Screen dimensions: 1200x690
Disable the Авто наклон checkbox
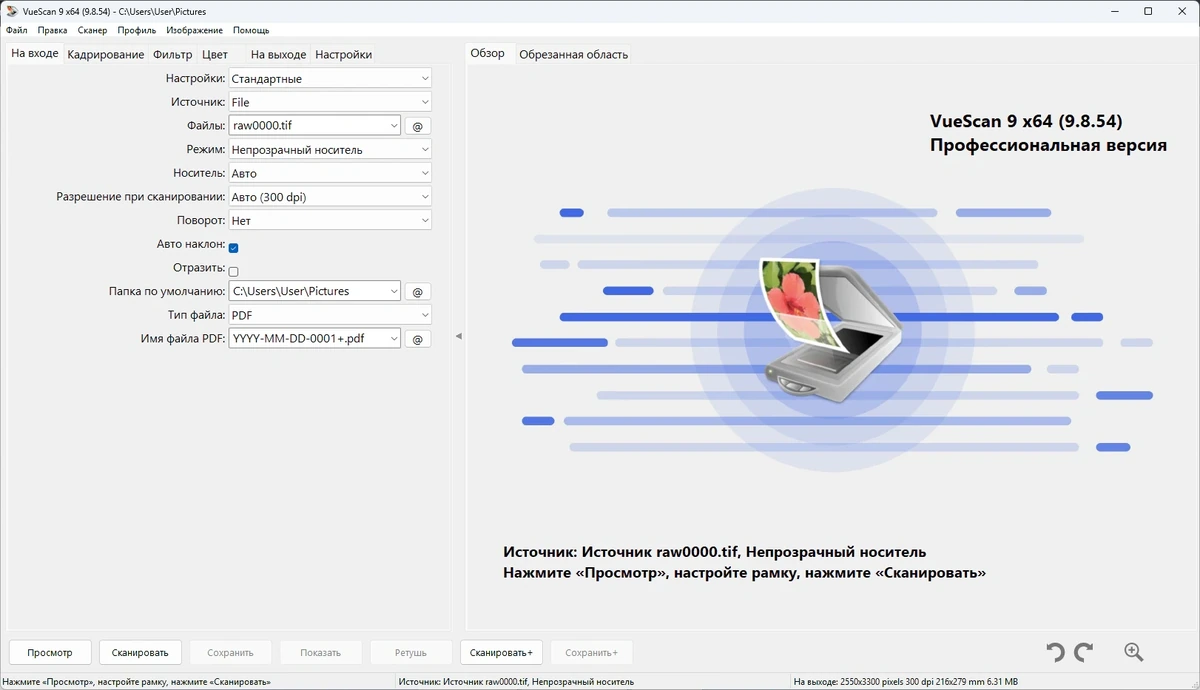coord(233,248)
